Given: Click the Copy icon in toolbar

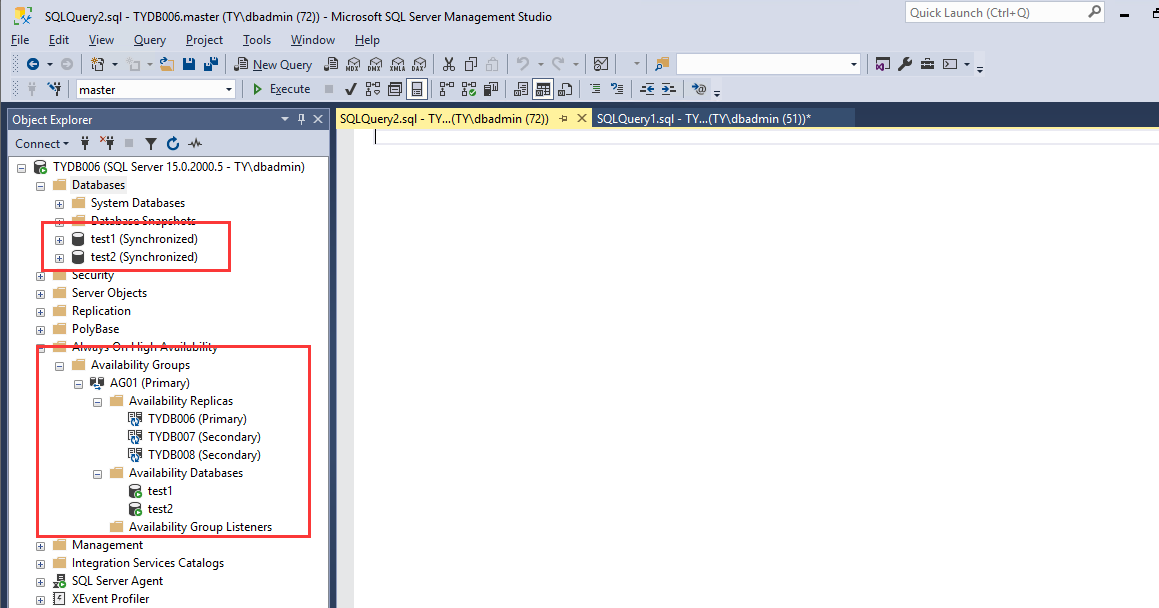Looking at the screenshot, I should [471, 64].
